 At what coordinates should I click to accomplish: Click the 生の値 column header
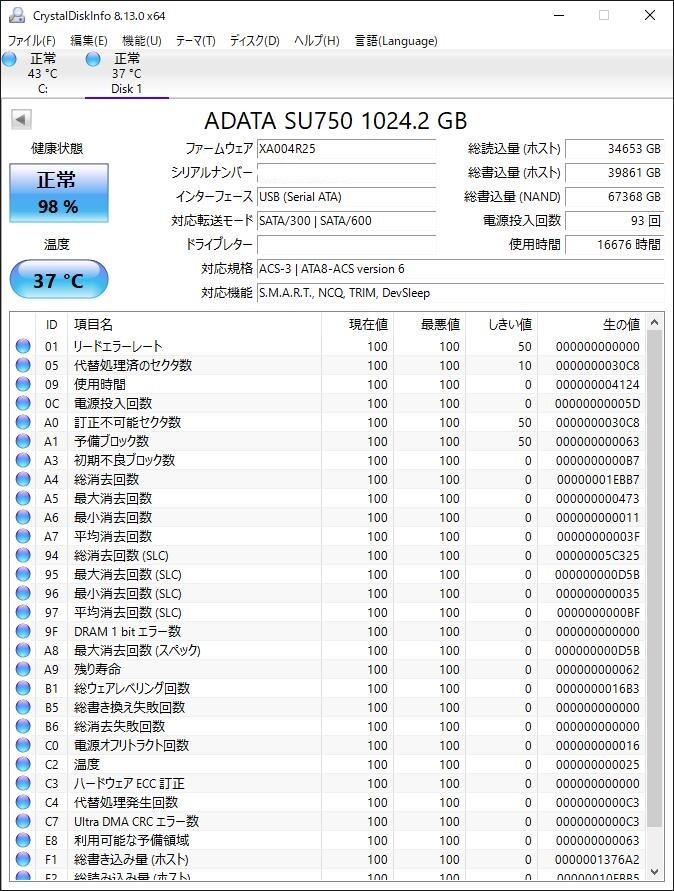click(x=592, y=324)
